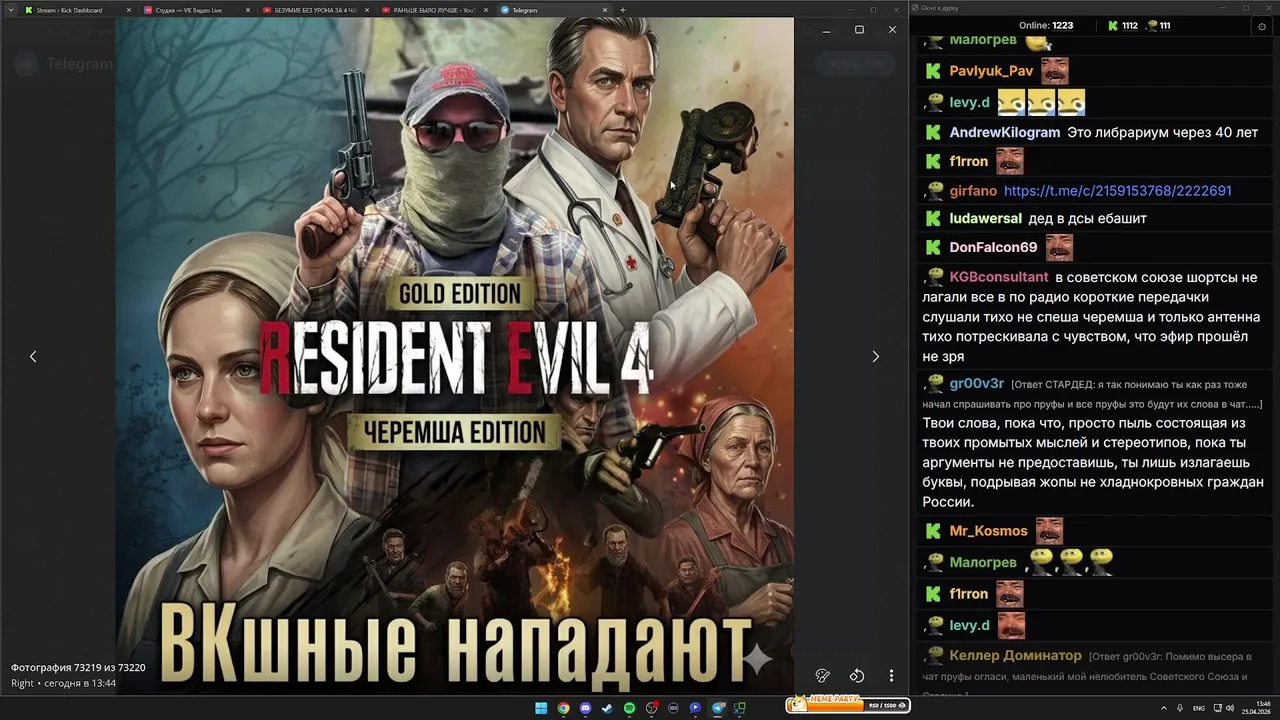Open Steam from taskbar

[607, 708]
